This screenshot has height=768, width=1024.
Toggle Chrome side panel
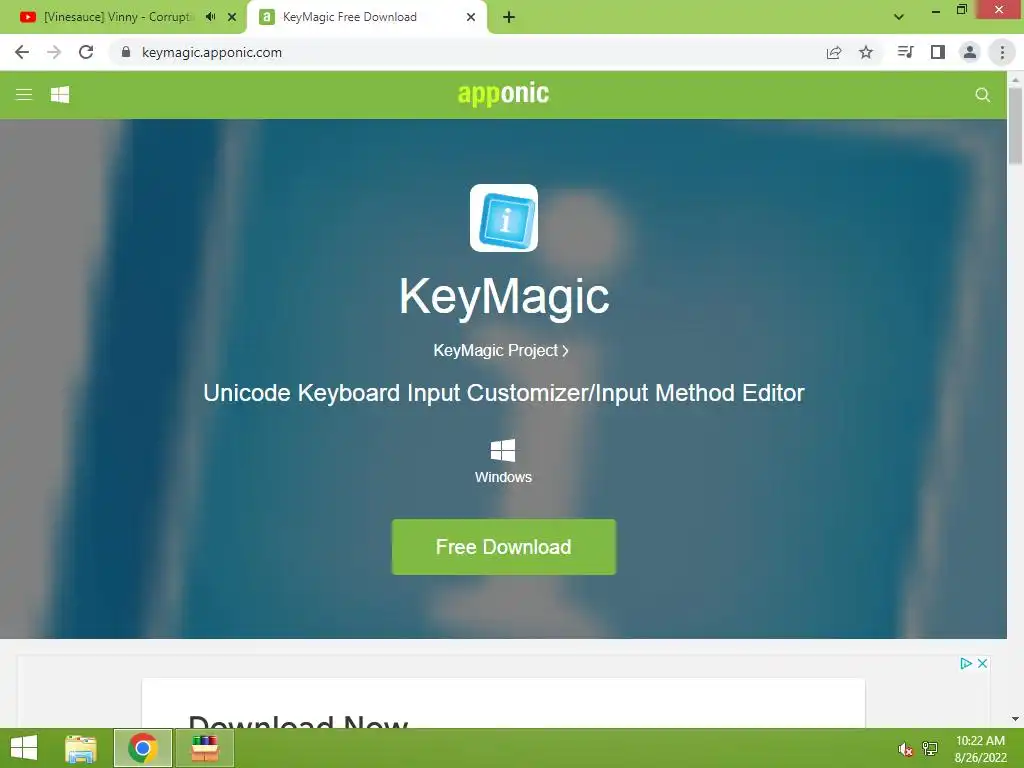pos(938,52)
